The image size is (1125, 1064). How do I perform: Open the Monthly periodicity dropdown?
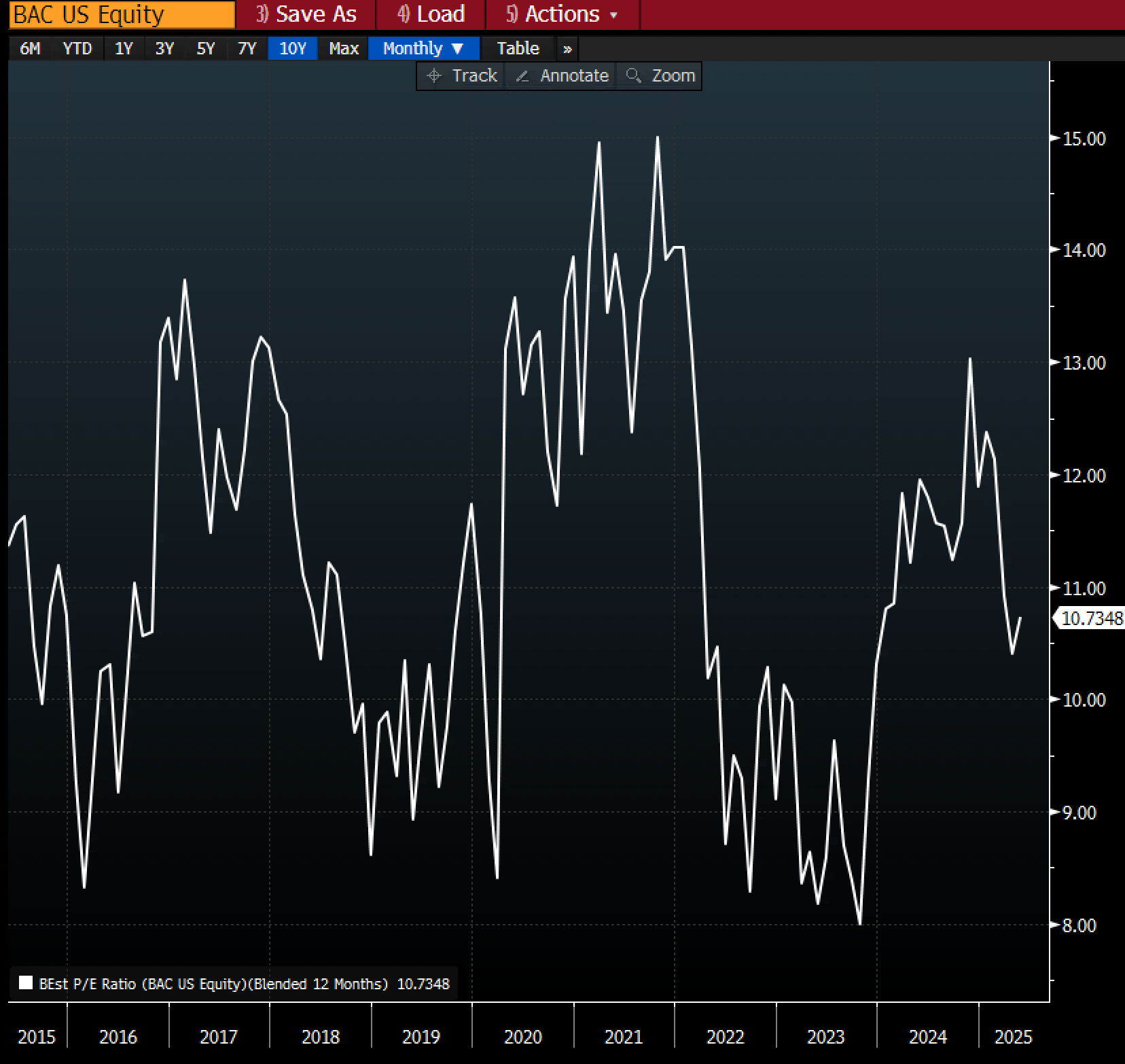tap(424, 48)
